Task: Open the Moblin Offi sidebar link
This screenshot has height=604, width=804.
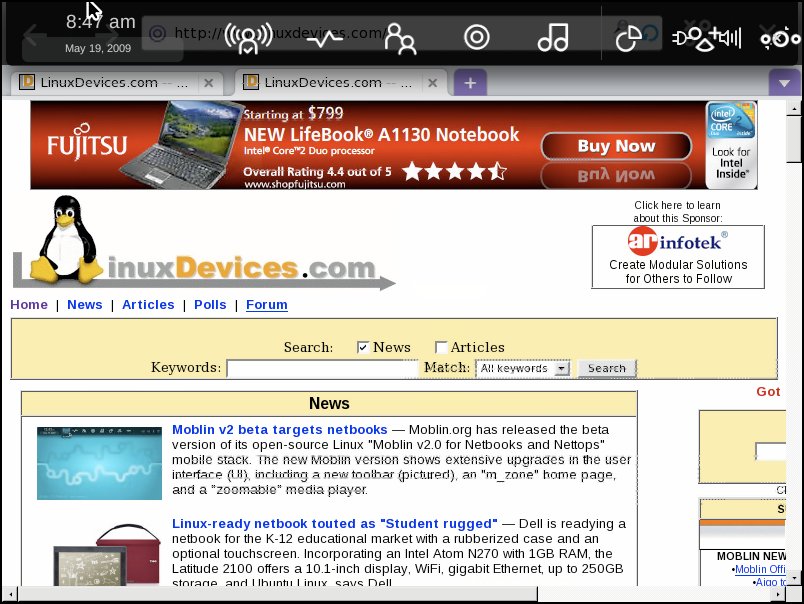Action: (760, 570)
